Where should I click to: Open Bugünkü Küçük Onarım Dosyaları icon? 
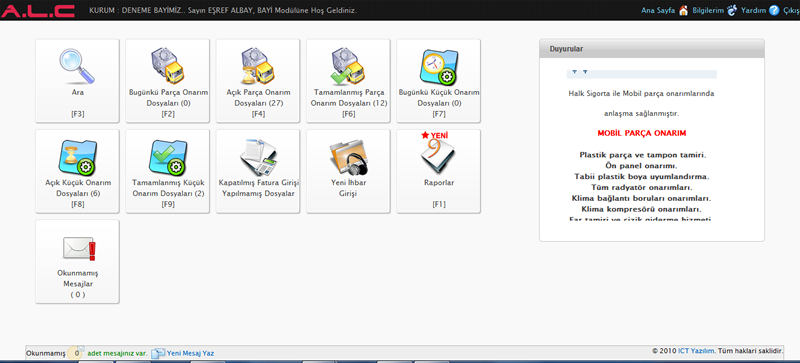pyautogui.click(x=438, y=67)
